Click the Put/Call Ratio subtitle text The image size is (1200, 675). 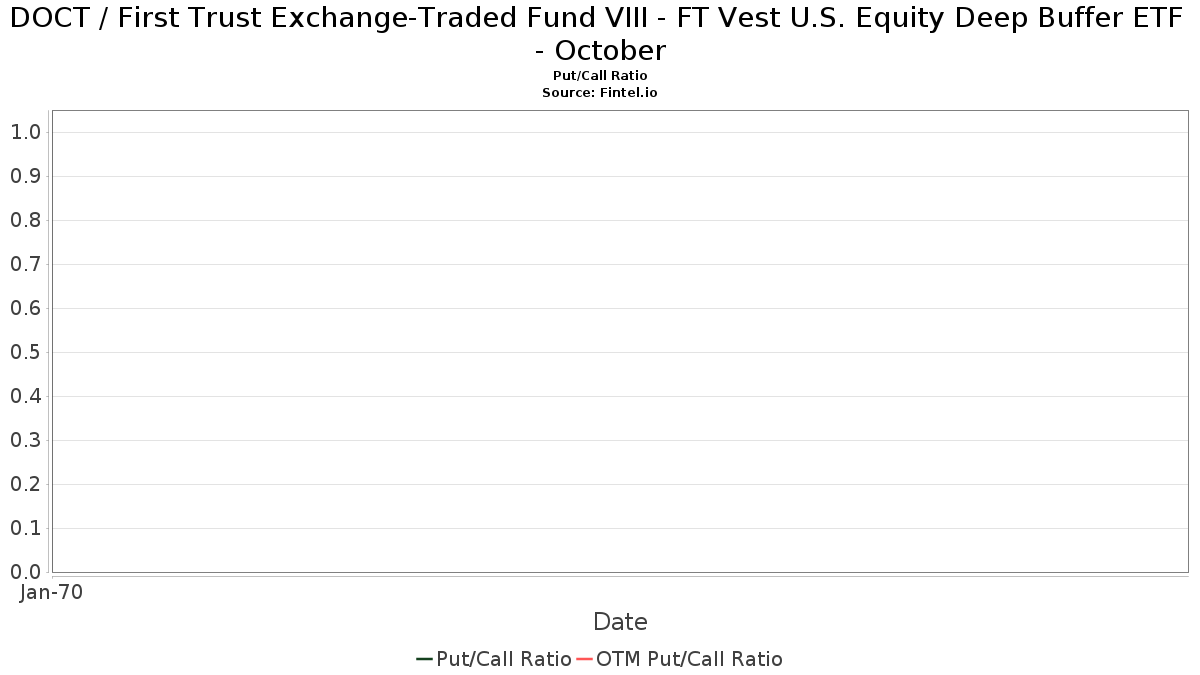(x=600, y=76)
